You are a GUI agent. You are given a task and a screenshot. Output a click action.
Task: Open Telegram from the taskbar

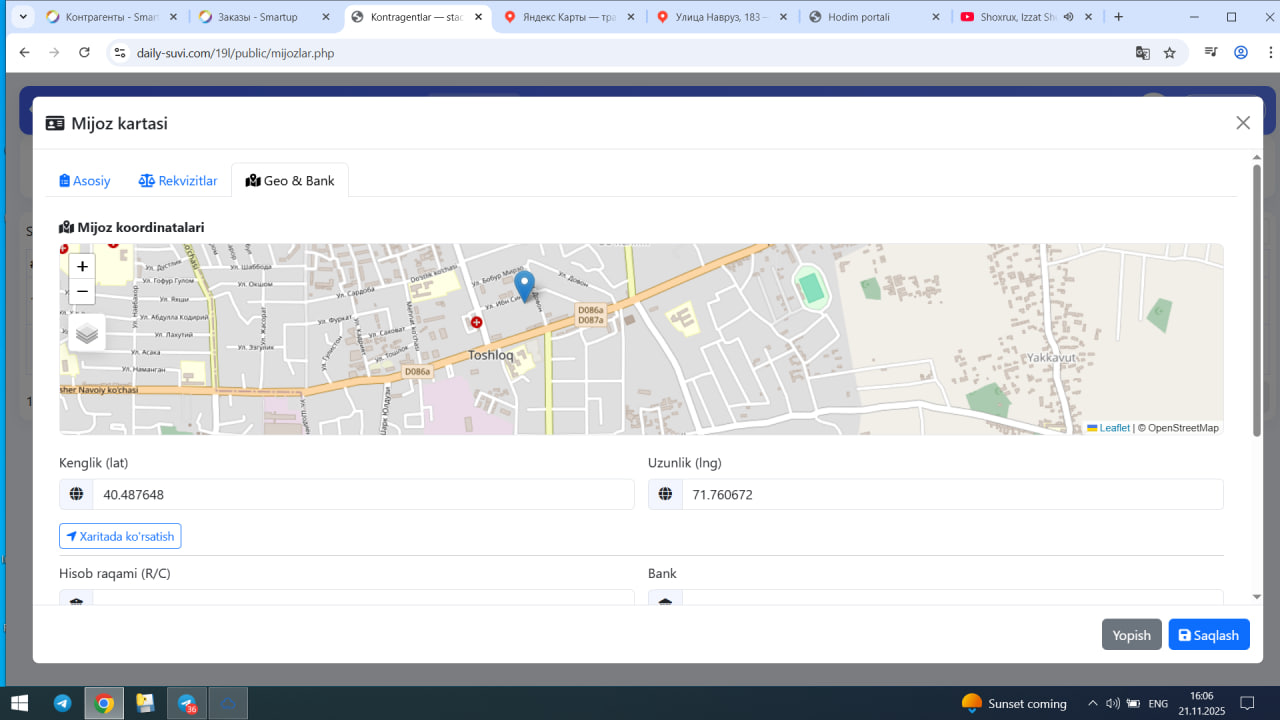tap(62, 703)
